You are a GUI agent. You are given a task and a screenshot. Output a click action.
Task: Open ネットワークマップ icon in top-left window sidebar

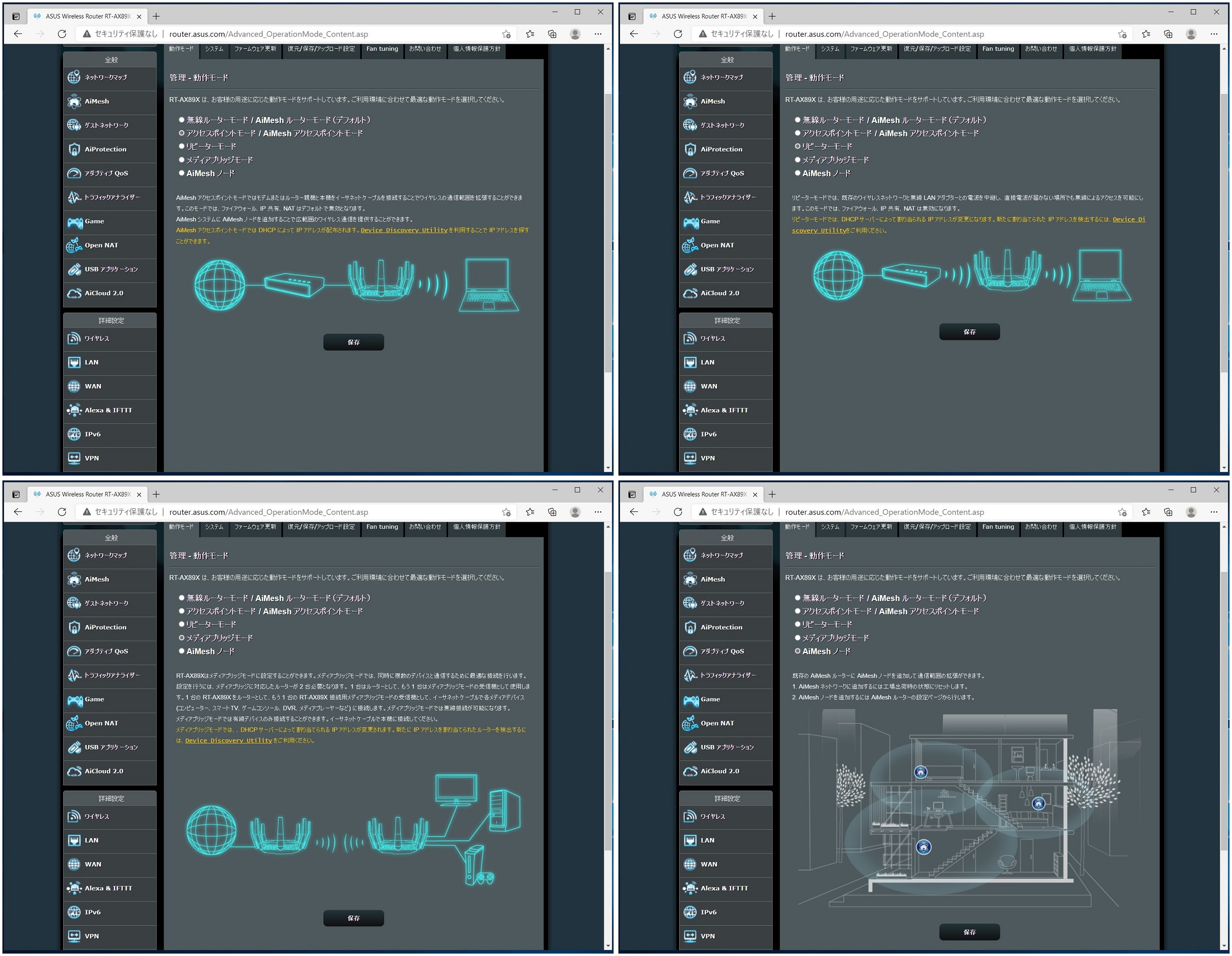[74, 78]
